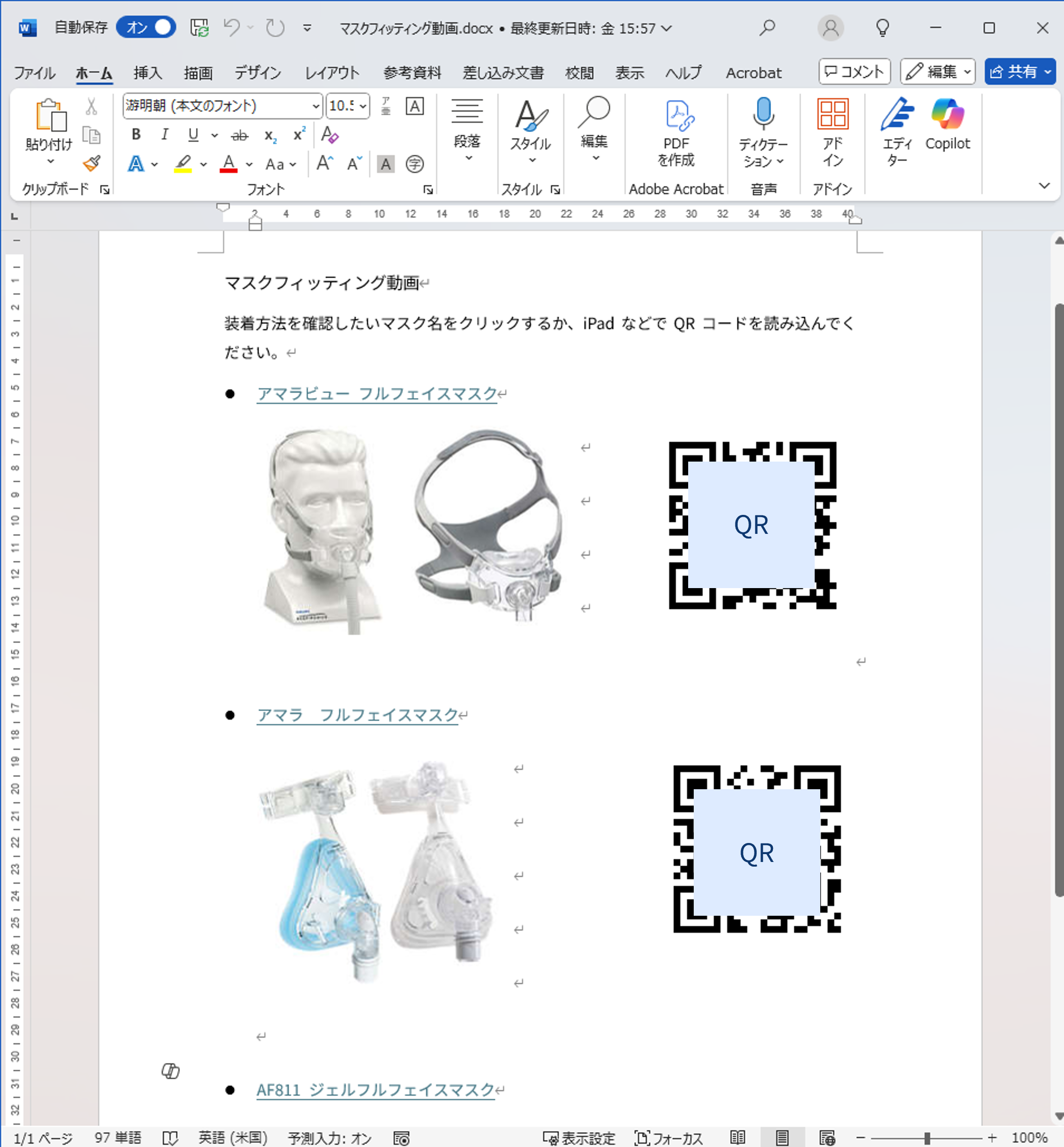Open the search magnifier in the title bar
Image resolution: width=1064 pixels, height=1147 pixels.
[x=767, y=28]
